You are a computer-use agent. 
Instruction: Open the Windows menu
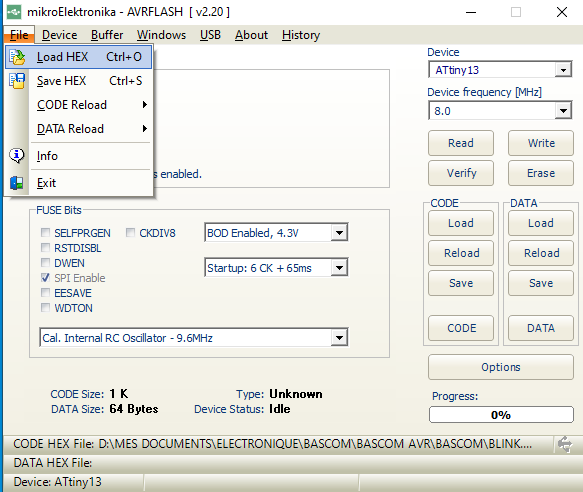pos(161,35)
